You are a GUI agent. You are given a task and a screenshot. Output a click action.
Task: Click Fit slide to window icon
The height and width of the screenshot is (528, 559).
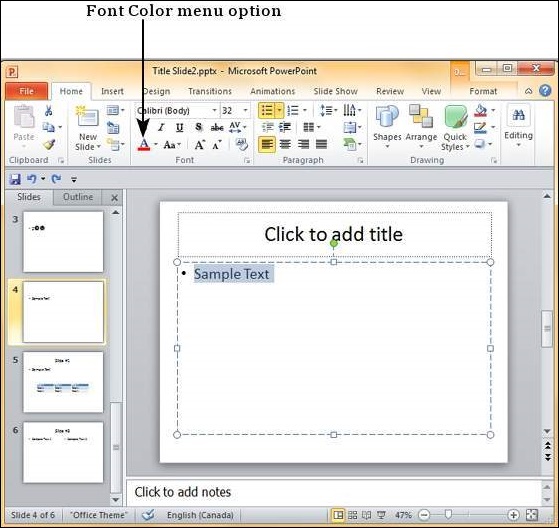(532, 515)
